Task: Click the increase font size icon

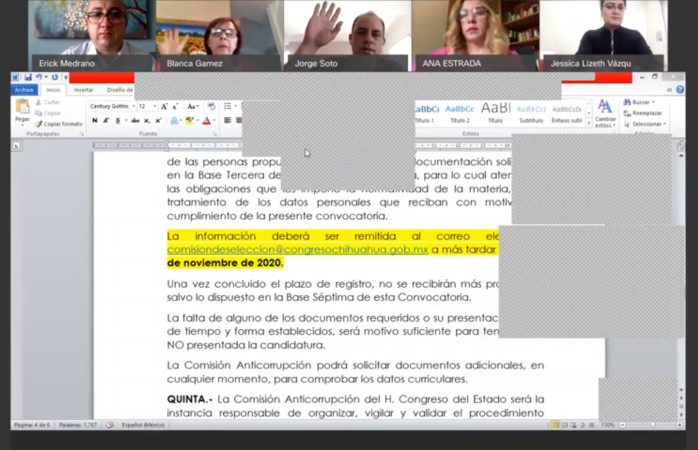Action: (165, 106)
